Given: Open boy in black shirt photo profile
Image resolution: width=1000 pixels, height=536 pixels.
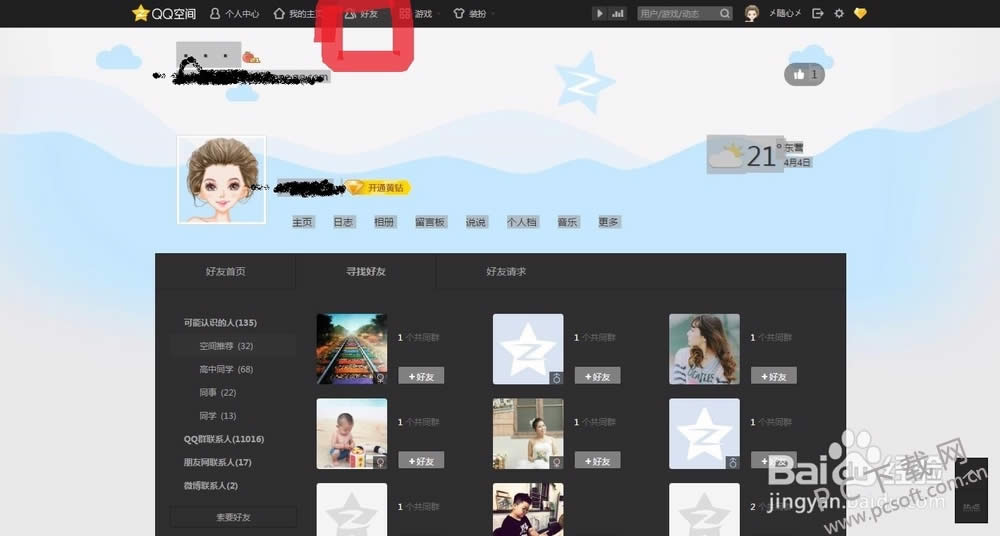Looking at the screenshot, I should coord(528,509).
